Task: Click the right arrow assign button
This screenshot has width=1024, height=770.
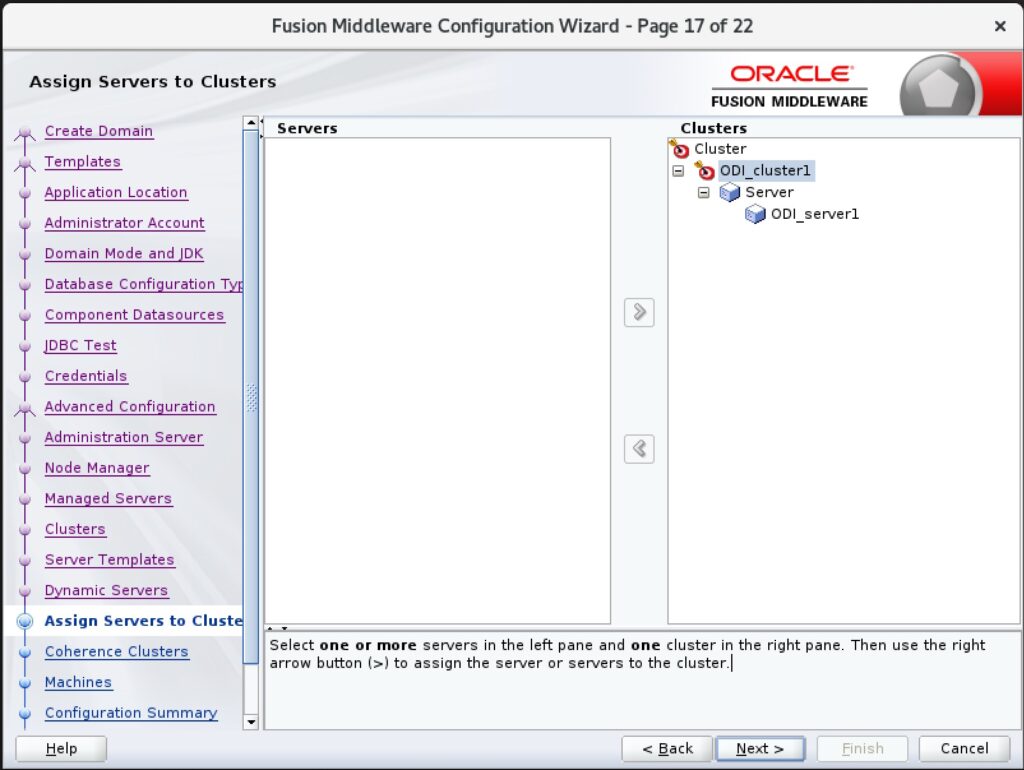Action: [639, 312]
